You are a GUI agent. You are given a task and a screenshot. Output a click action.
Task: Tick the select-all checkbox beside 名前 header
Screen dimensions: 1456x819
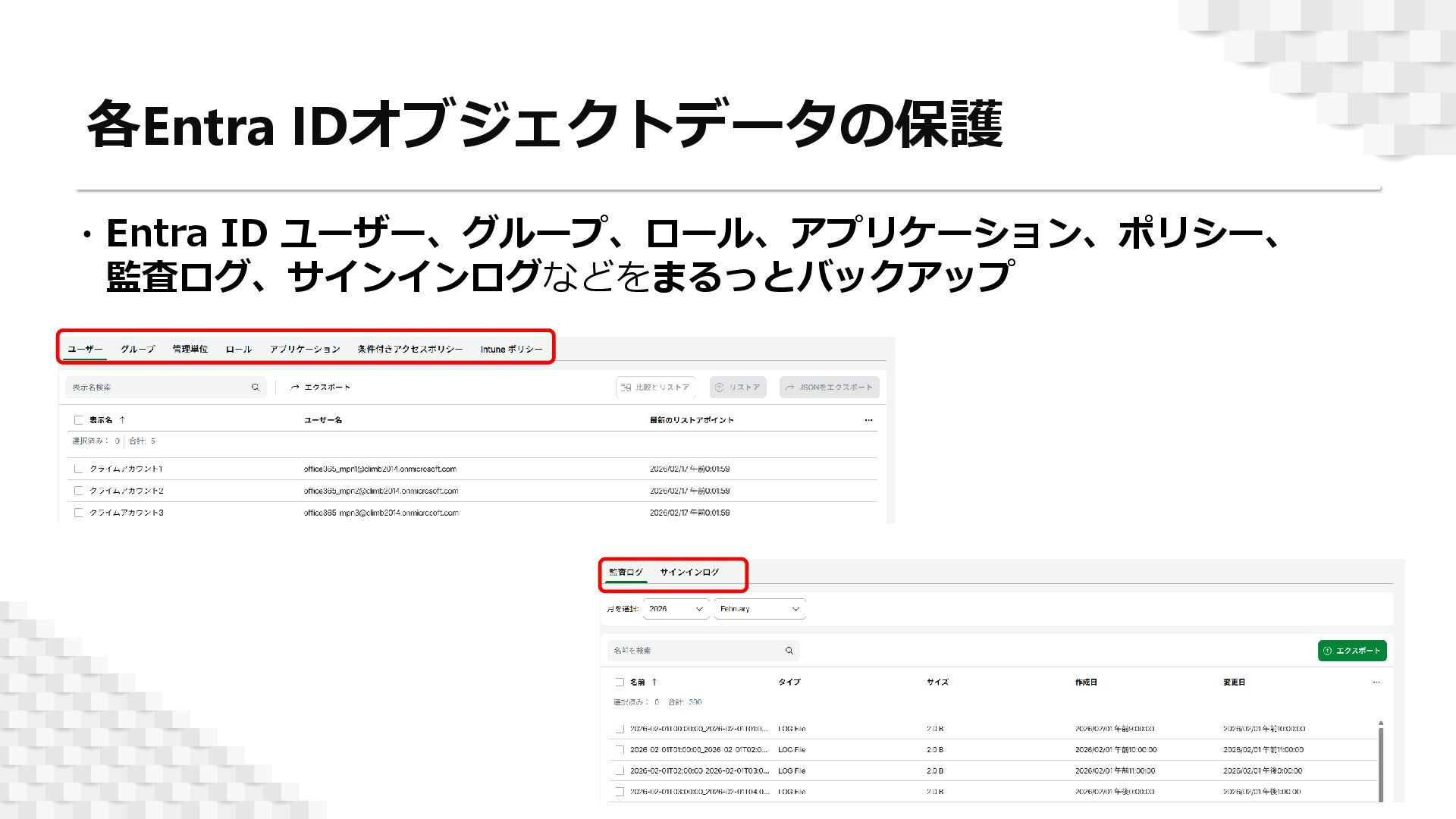click(620, 682)
